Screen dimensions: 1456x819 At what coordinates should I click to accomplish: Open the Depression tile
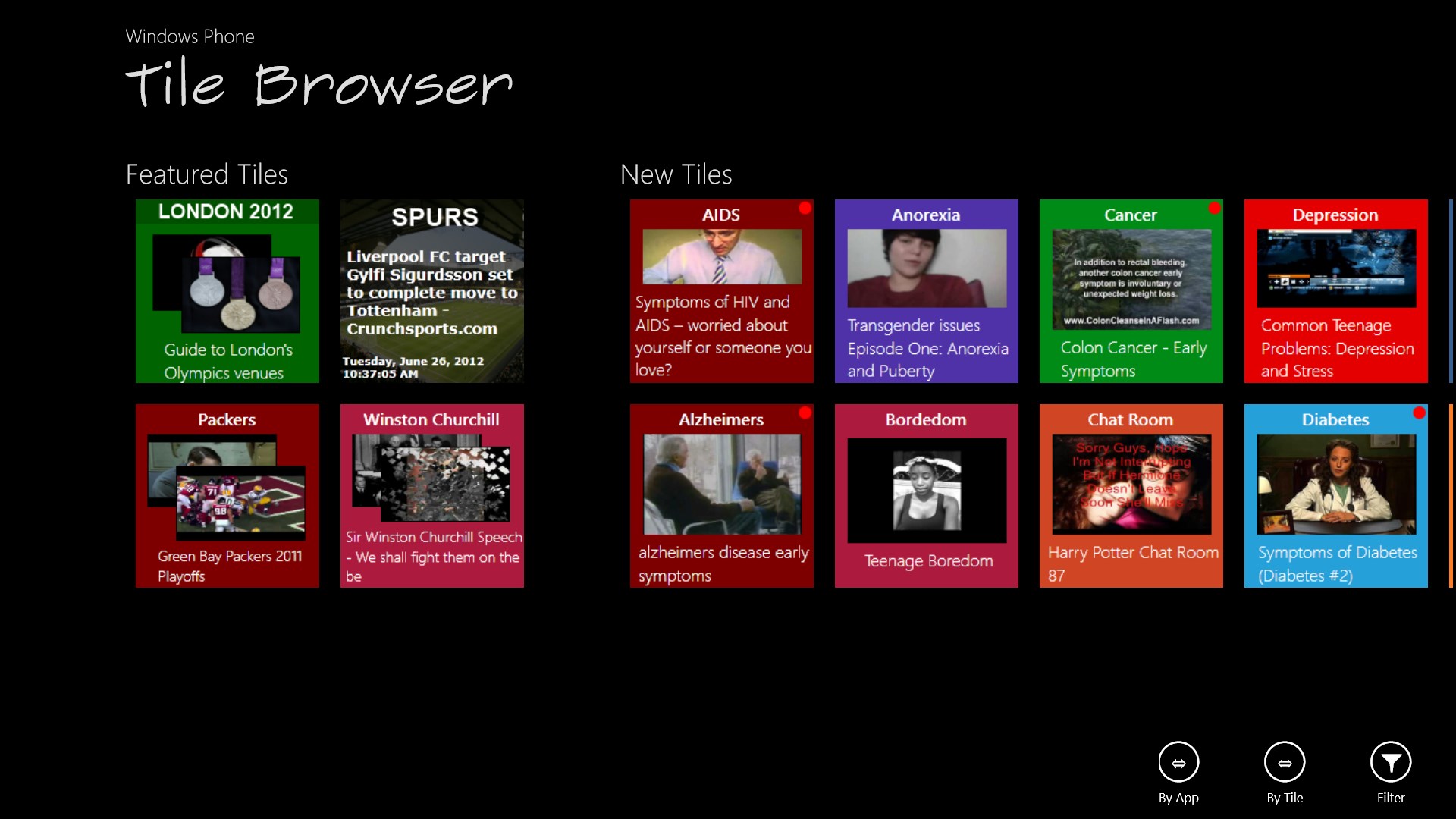click(1335, 290)
